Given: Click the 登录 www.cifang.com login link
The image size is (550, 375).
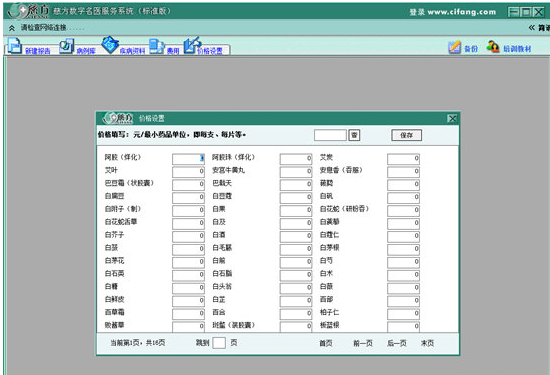Looking at the screenshot, I should click(453, 12).
